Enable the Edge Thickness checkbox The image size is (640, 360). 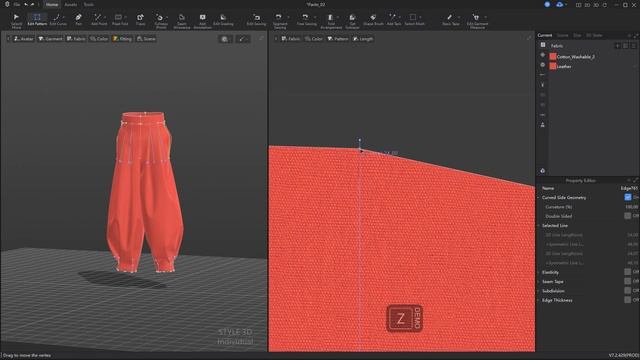pyautogui.click(x=628, y=300)
